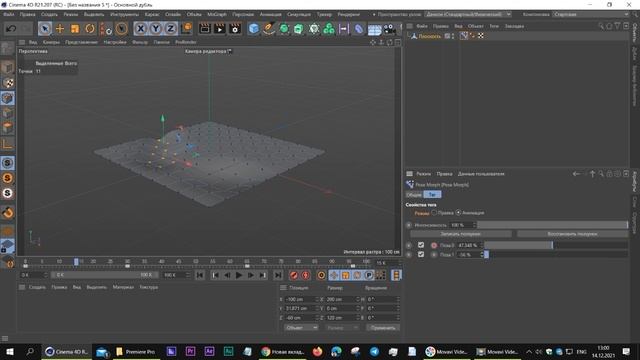Click the up arrow in Attribute Manager
Viewport: 640px width, 360px height.
(592, 174)
